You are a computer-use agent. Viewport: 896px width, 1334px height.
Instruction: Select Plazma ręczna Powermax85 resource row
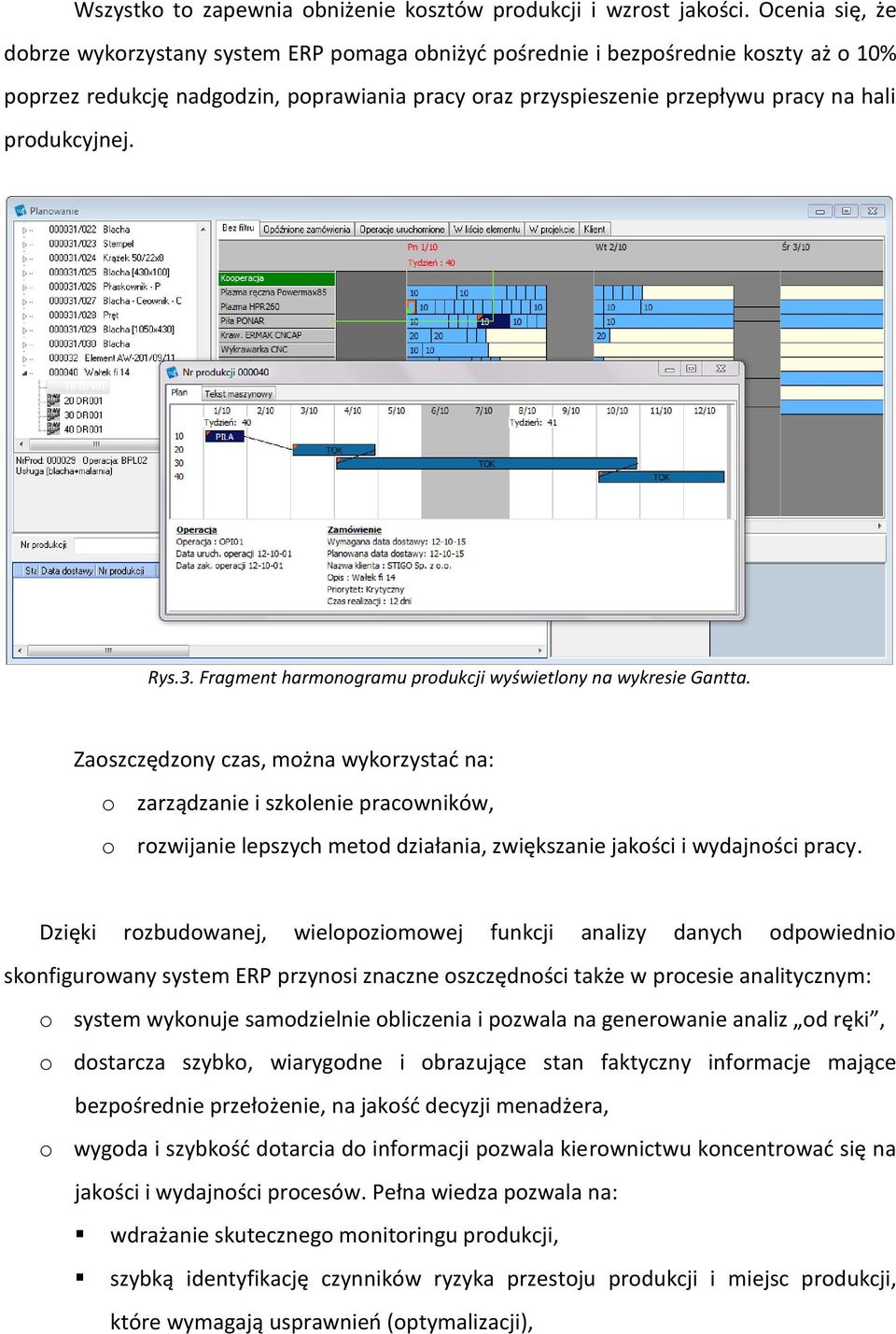(x=275, y=292)
